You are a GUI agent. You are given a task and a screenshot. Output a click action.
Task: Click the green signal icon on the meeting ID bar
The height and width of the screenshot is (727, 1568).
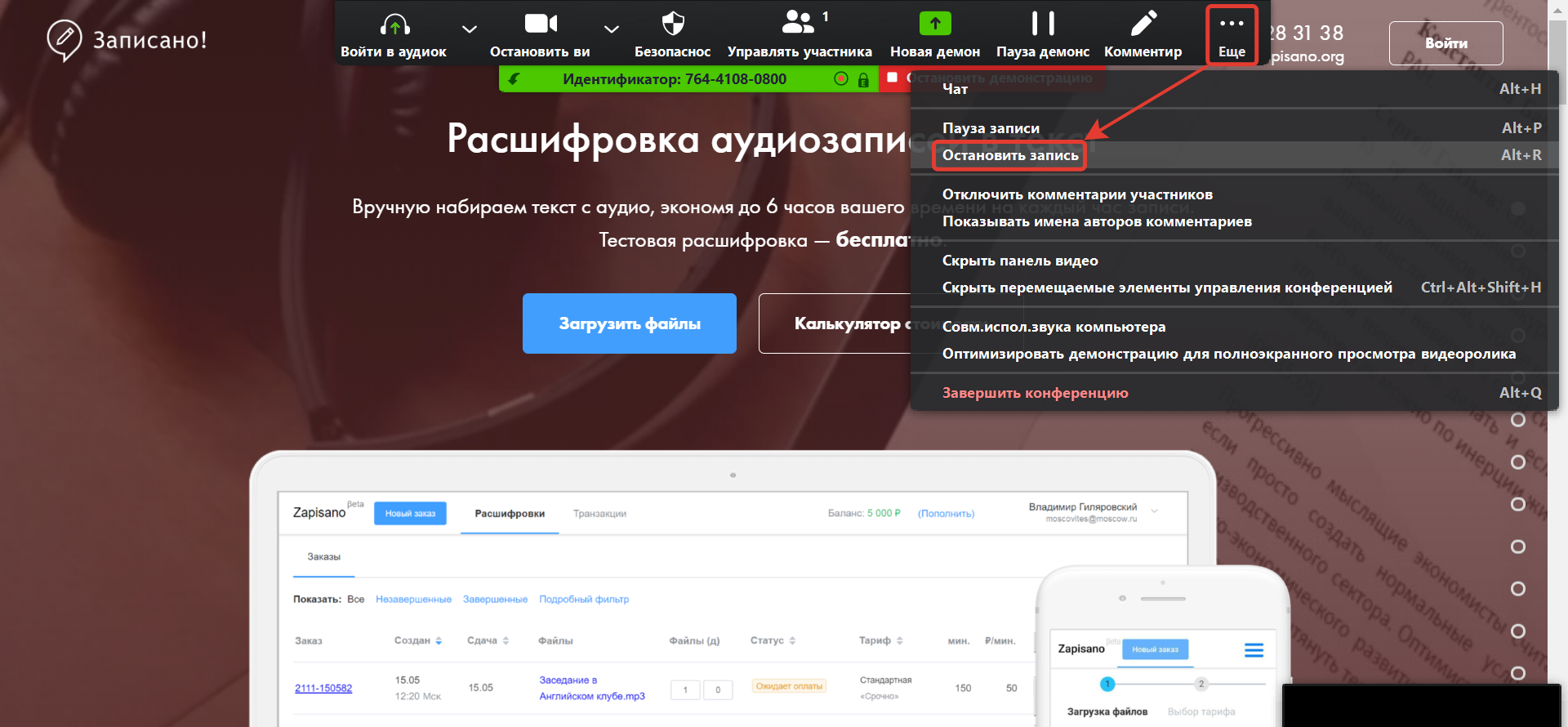514,79
